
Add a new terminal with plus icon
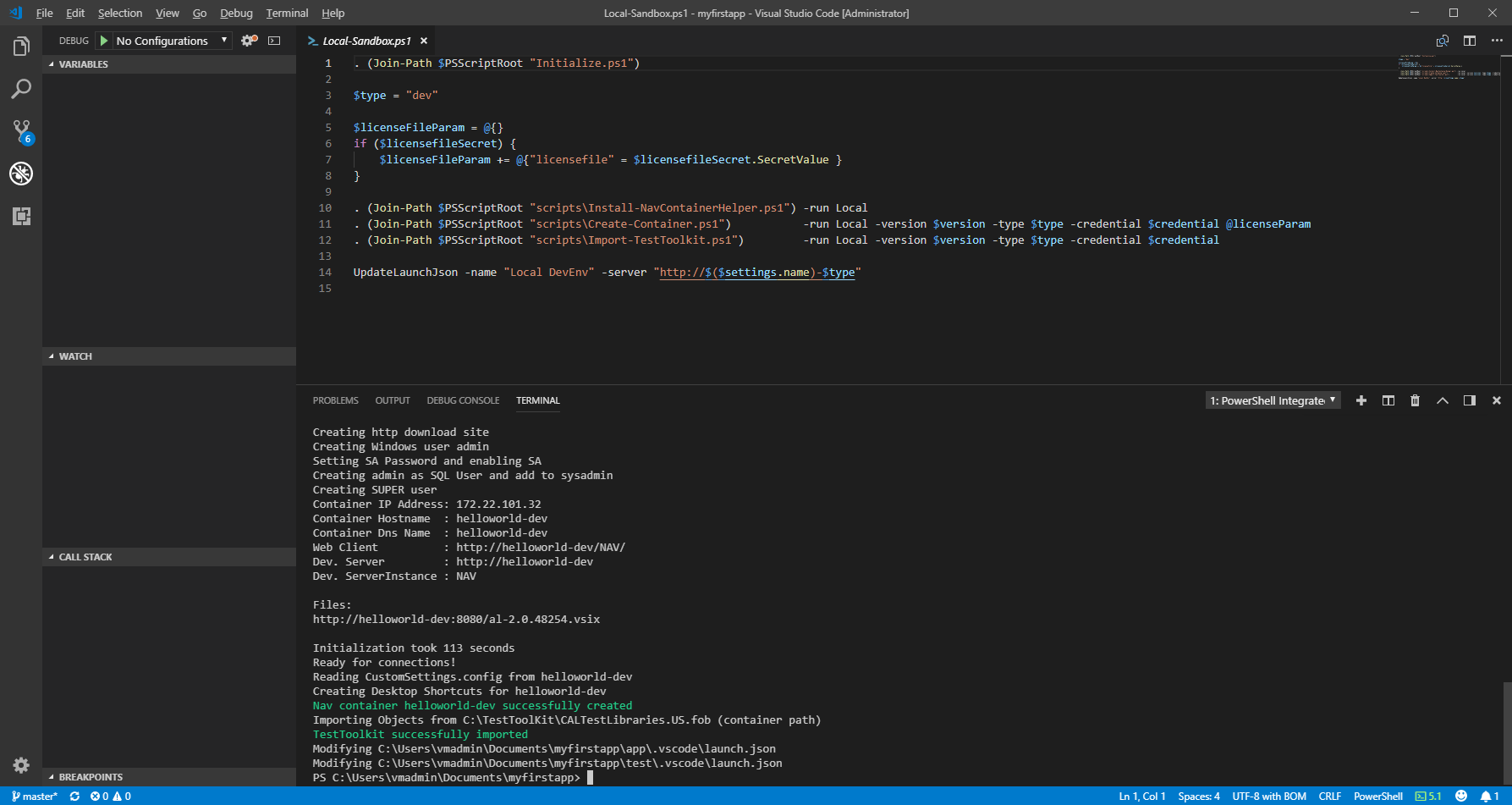click(1361, 400)
